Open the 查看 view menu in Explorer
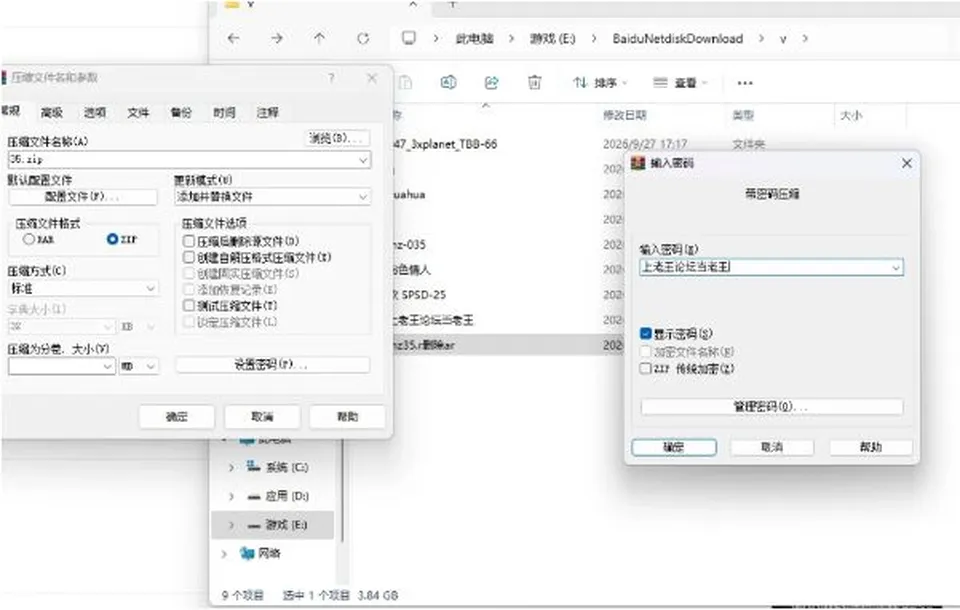 (680, 83)
